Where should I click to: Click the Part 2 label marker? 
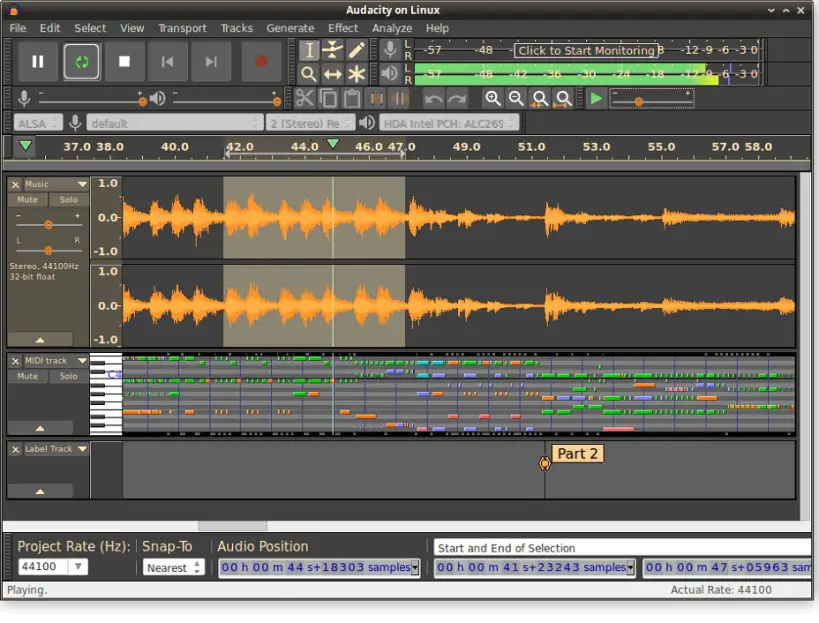[546, 462]
